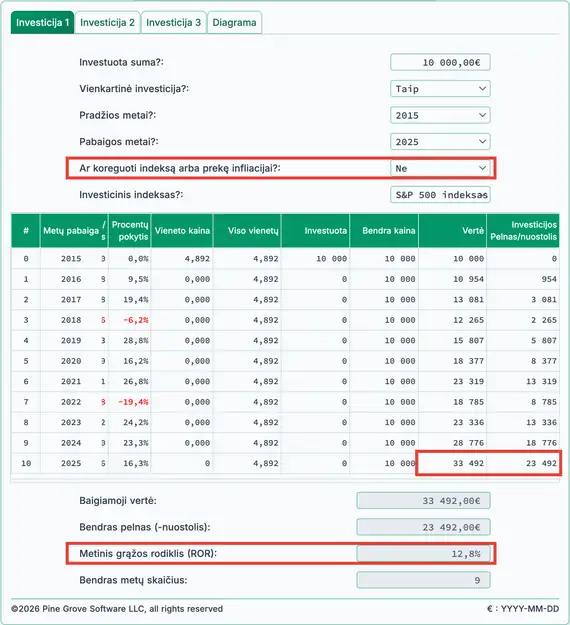The width and height of the screenshot is (570, 625).
Task: Click the 23 492 profit cell for 2025
Action: tap(523, 463)
